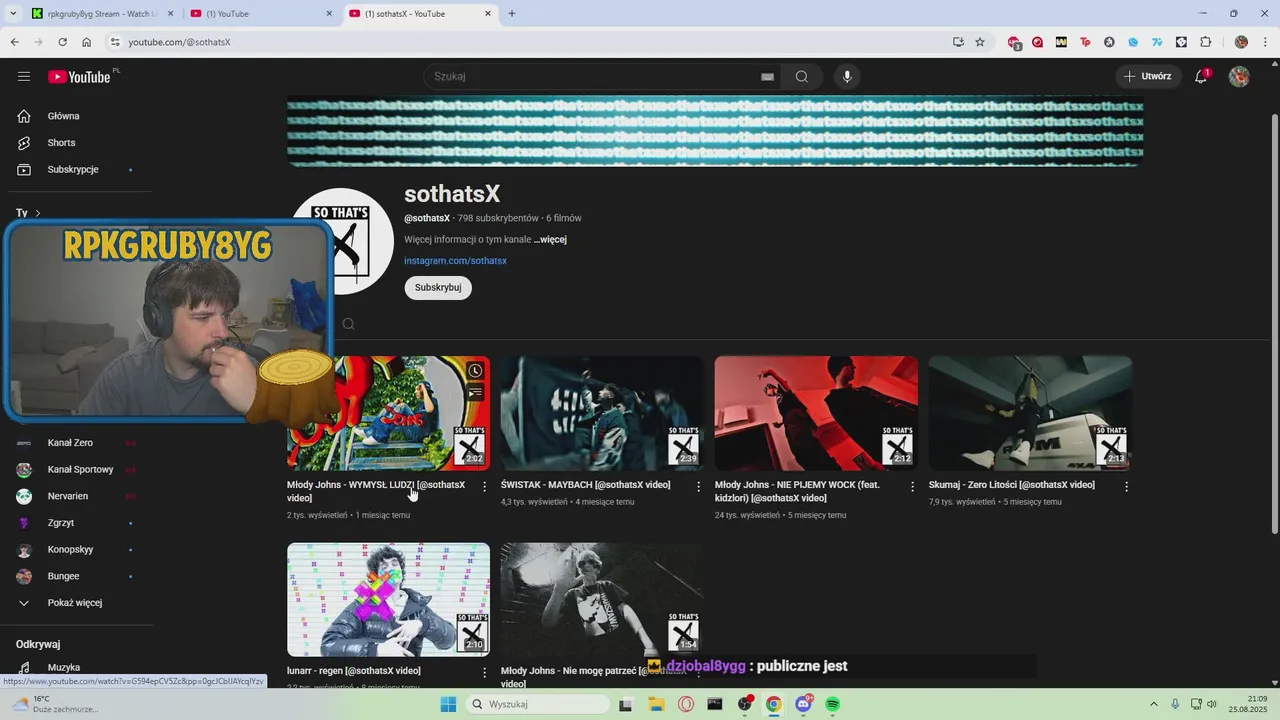
Task: Open Skumaj - Zero Litości thumbnail
Action: click(1030, 413)
